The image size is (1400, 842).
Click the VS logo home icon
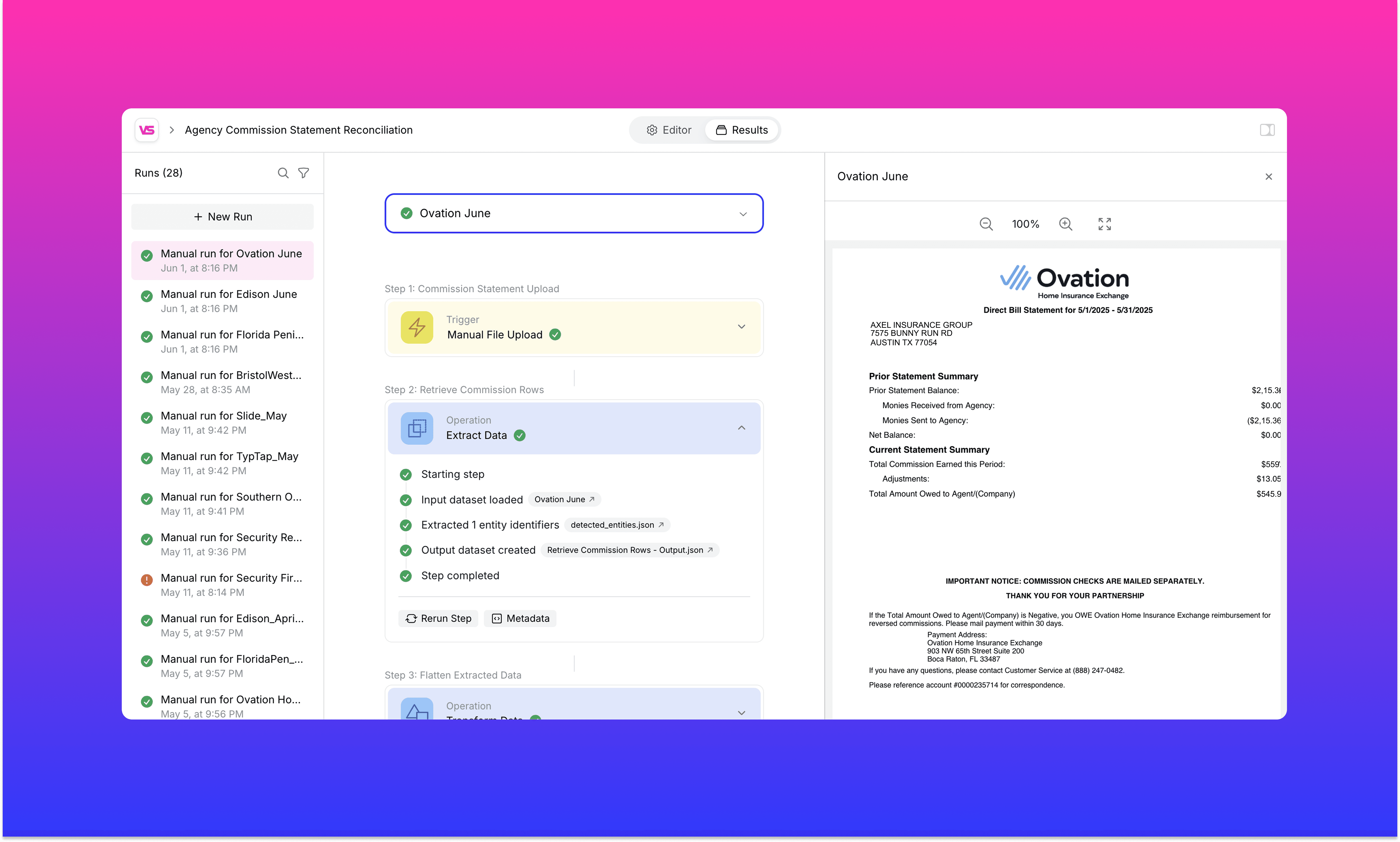pos(147,130)
